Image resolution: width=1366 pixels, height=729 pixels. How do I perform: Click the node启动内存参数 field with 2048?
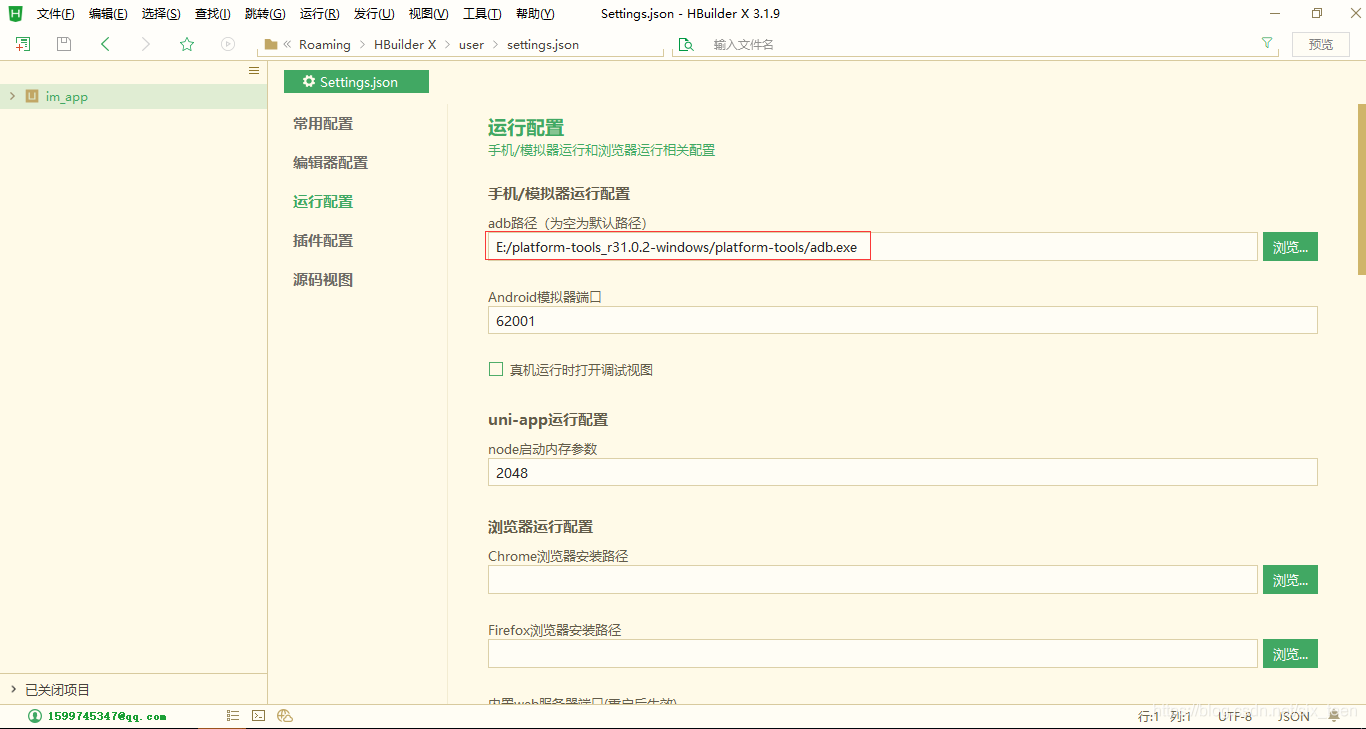903,472
